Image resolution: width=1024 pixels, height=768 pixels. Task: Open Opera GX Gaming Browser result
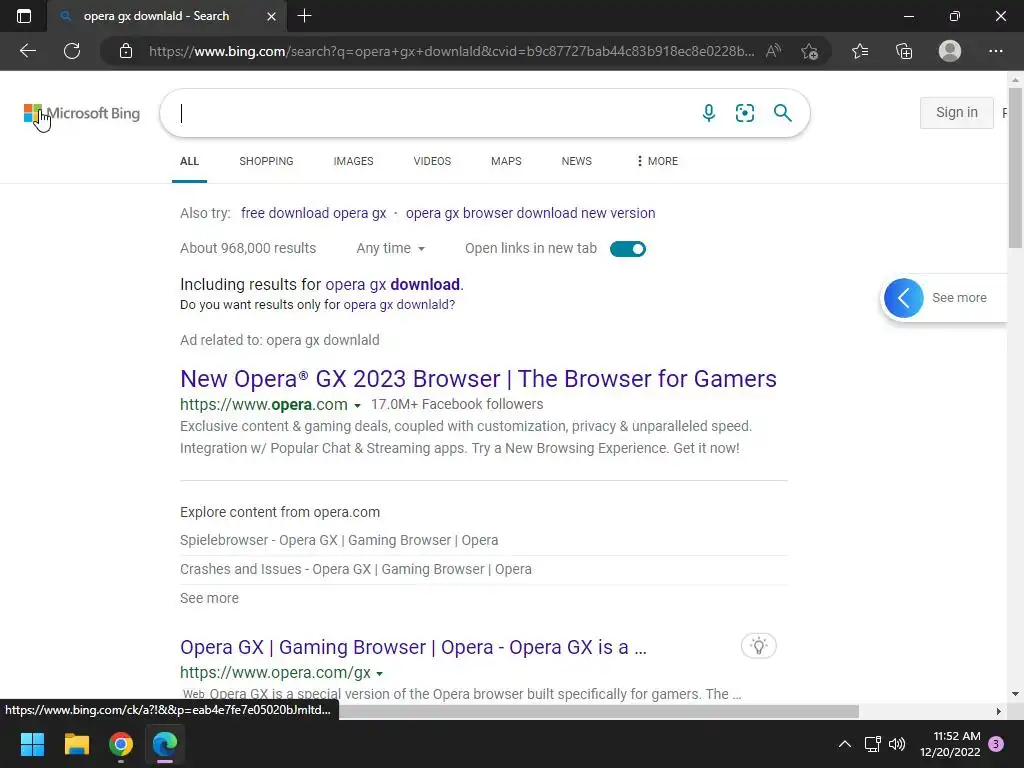tap(413, 647)
